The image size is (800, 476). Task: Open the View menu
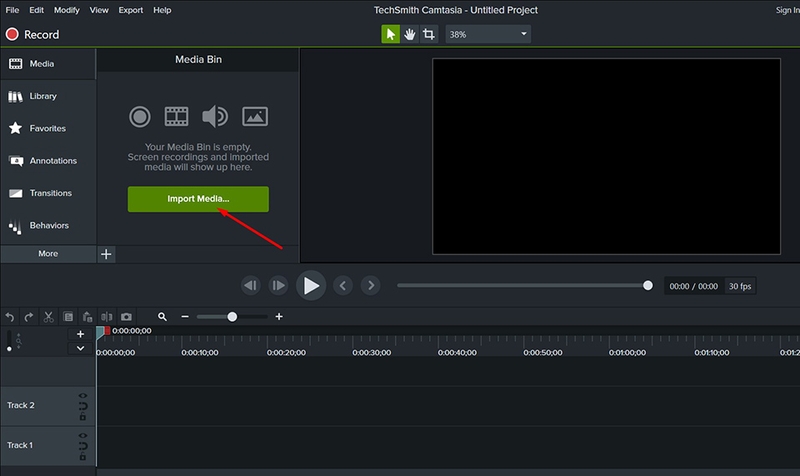[99, 10]
